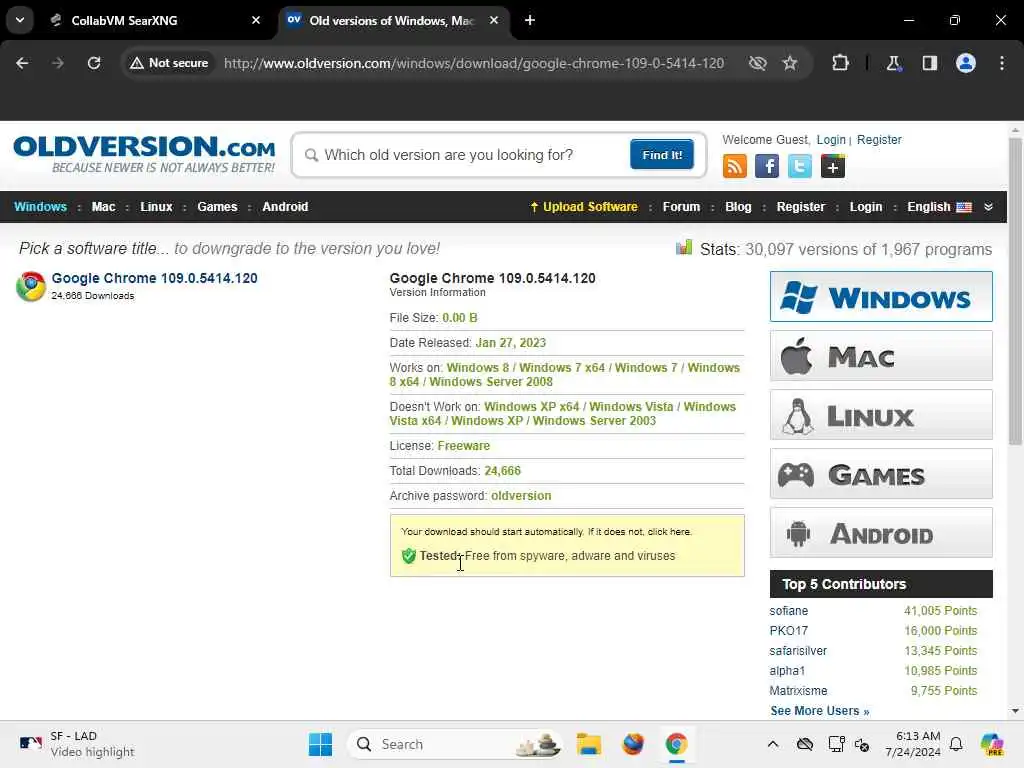Click the oldversion.com URL address bar
The height and width of the screenshot is (768, 1024).
pyautogui.click(x=473, y=63)
